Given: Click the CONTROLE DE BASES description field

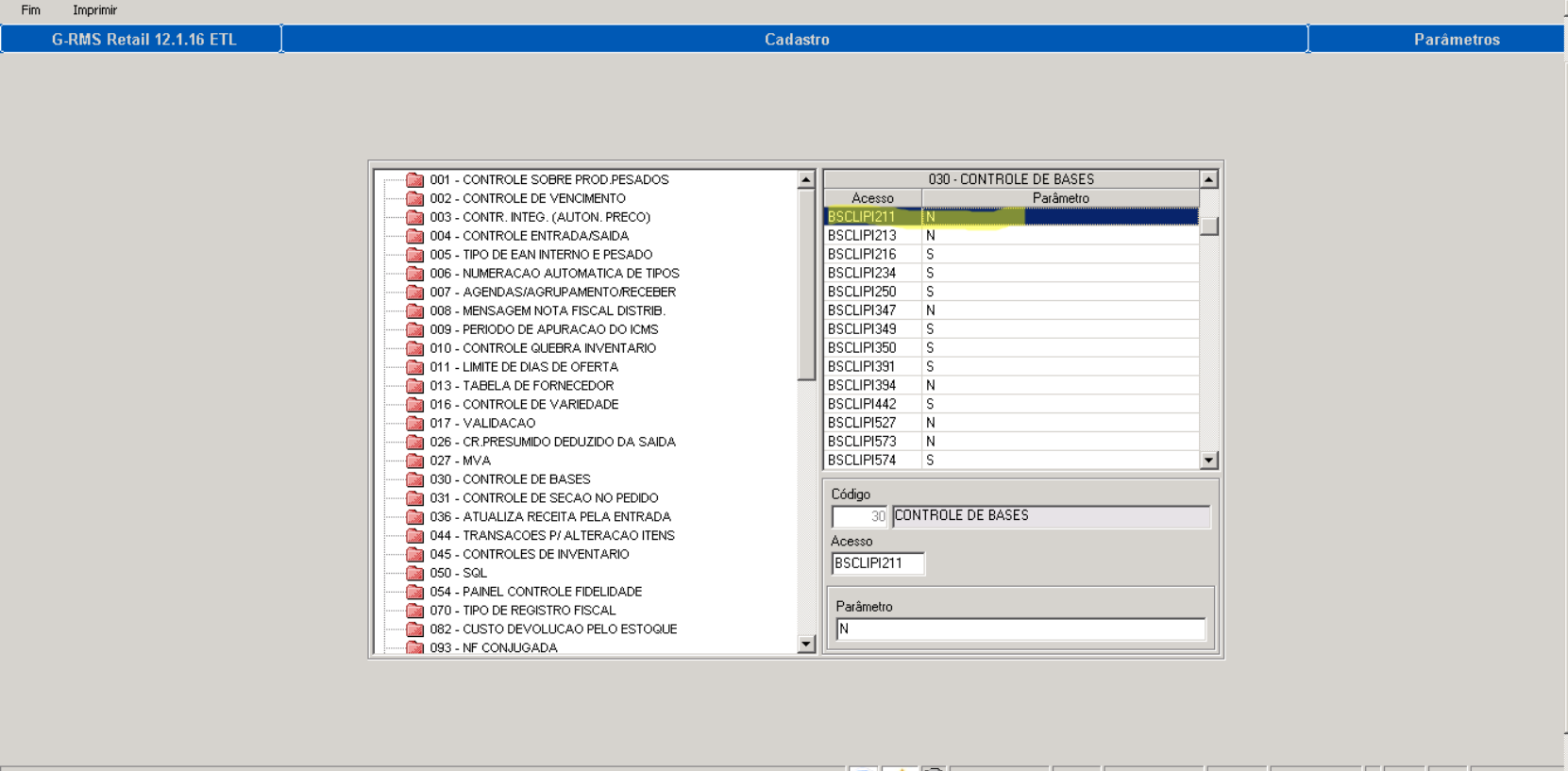Looking at the screenshot, I should point(1051,516).
